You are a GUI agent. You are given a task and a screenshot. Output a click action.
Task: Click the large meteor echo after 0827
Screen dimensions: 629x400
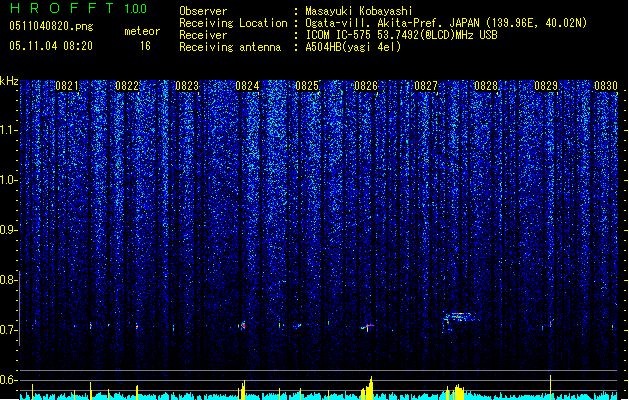(x=459, y=318)
